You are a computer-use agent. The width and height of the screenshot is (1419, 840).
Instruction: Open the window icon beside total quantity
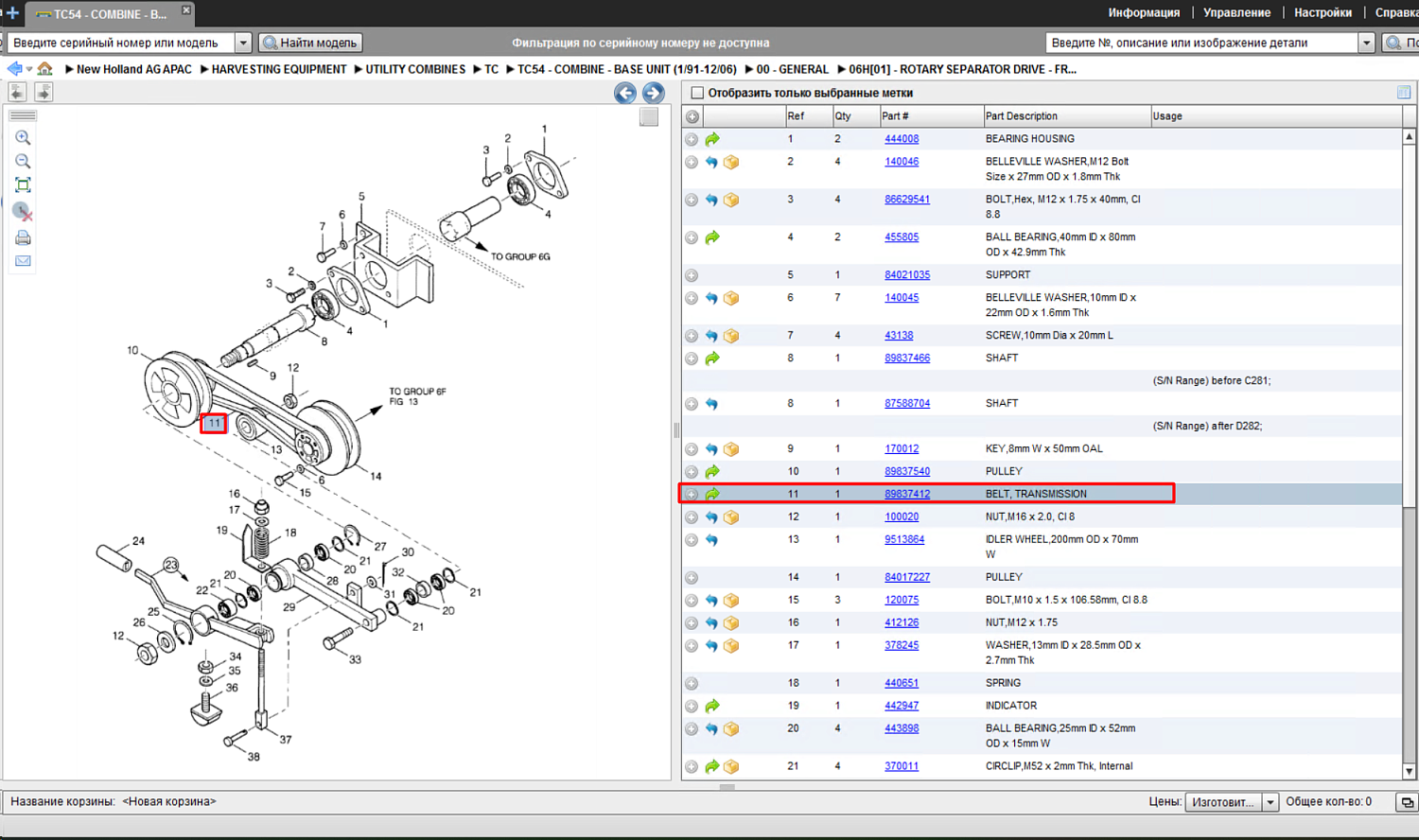(x=1407, y=802)
